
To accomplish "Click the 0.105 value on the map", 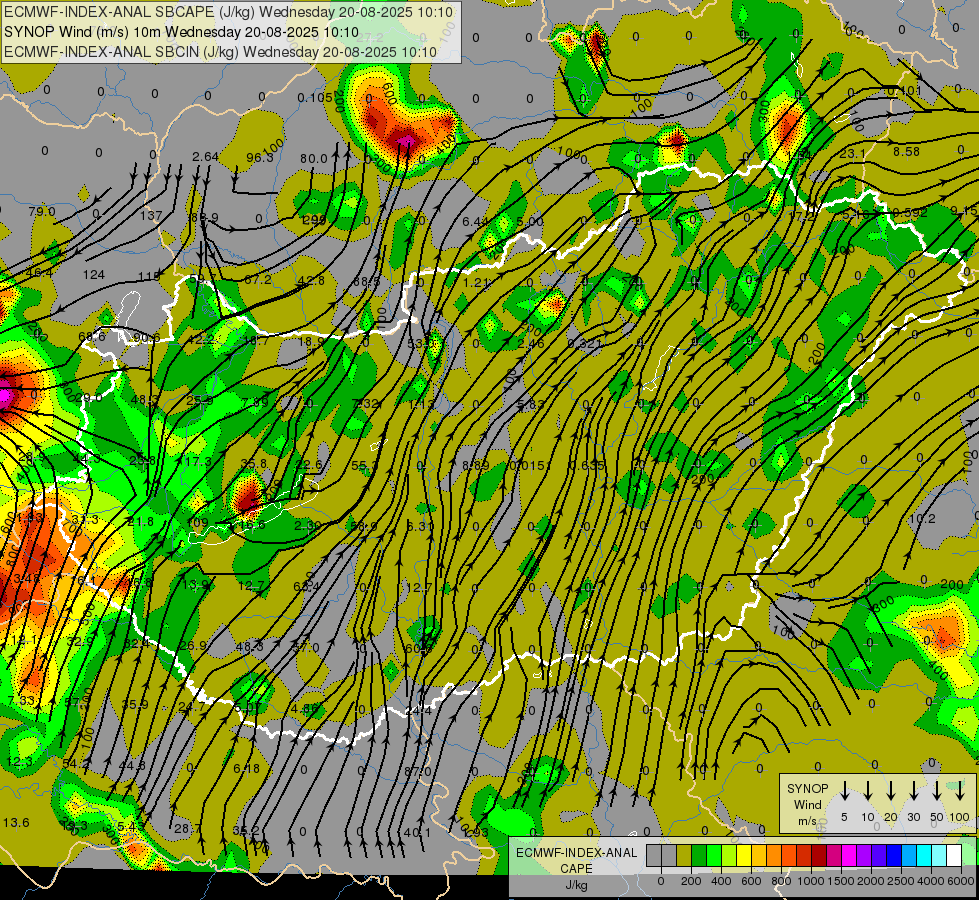I will 315,97.
